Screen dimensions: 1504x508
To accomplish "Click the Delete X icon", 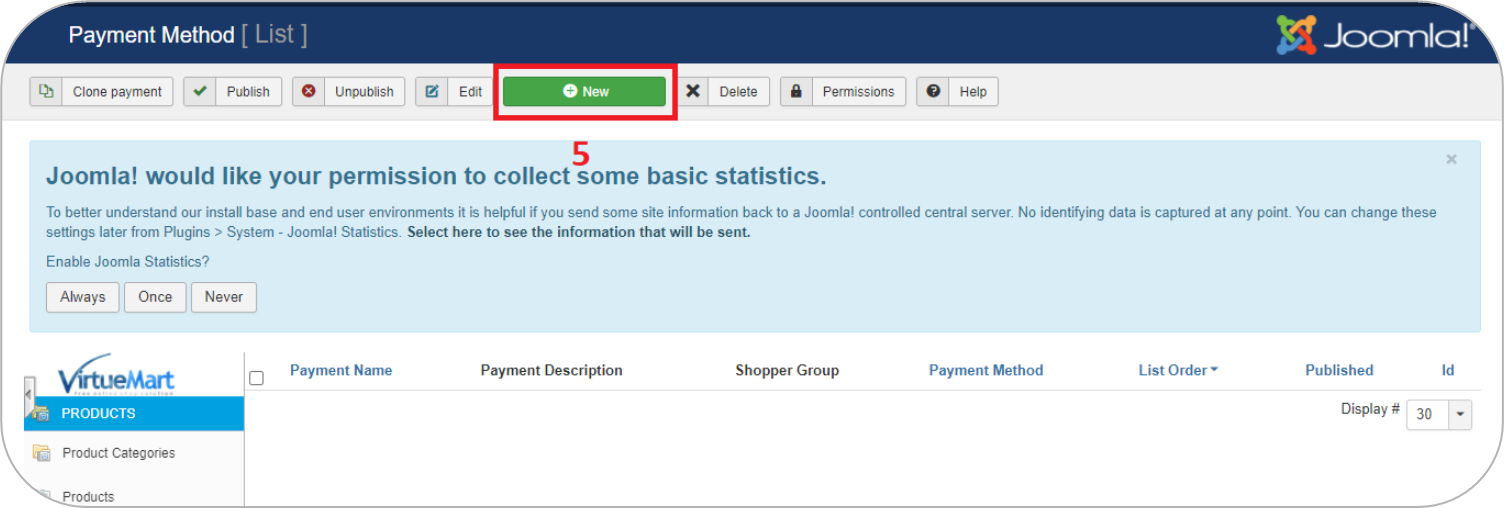I will tap(692, 91).
